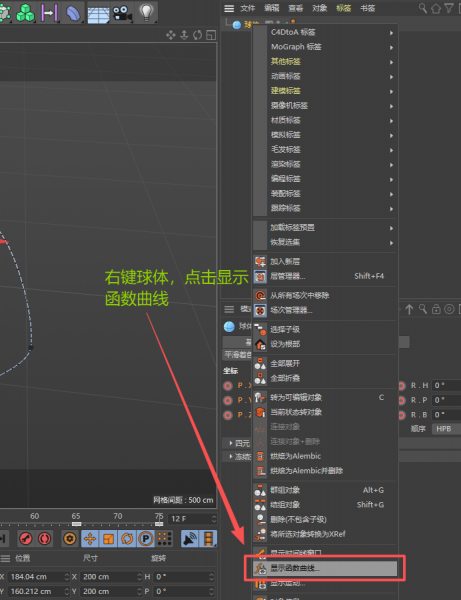Open the 编辑 menu in object manager

(x=272, y=8)
